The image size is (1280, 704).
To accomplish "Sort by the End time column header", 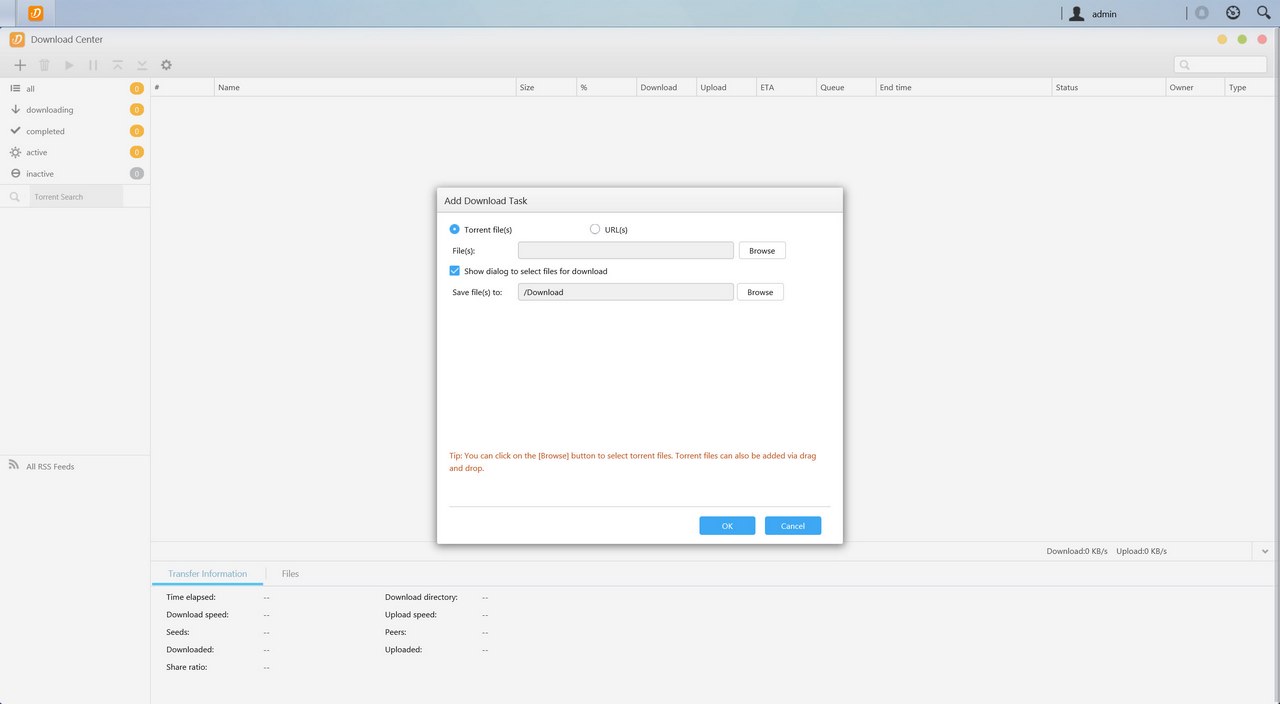I will [x=964, y=87].
